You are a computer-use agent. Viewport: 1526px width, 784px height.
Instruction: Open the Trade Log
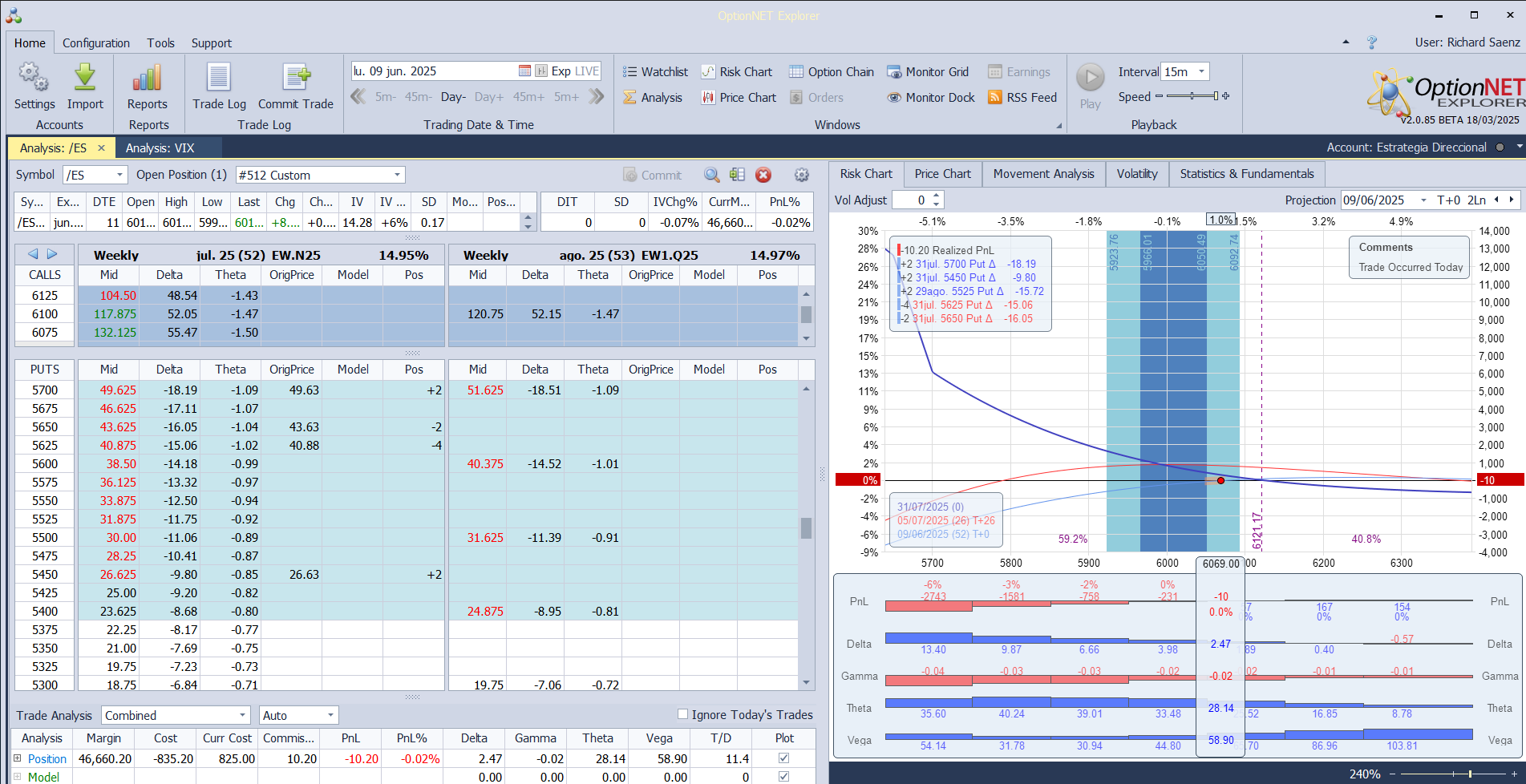tap(219, 86)
